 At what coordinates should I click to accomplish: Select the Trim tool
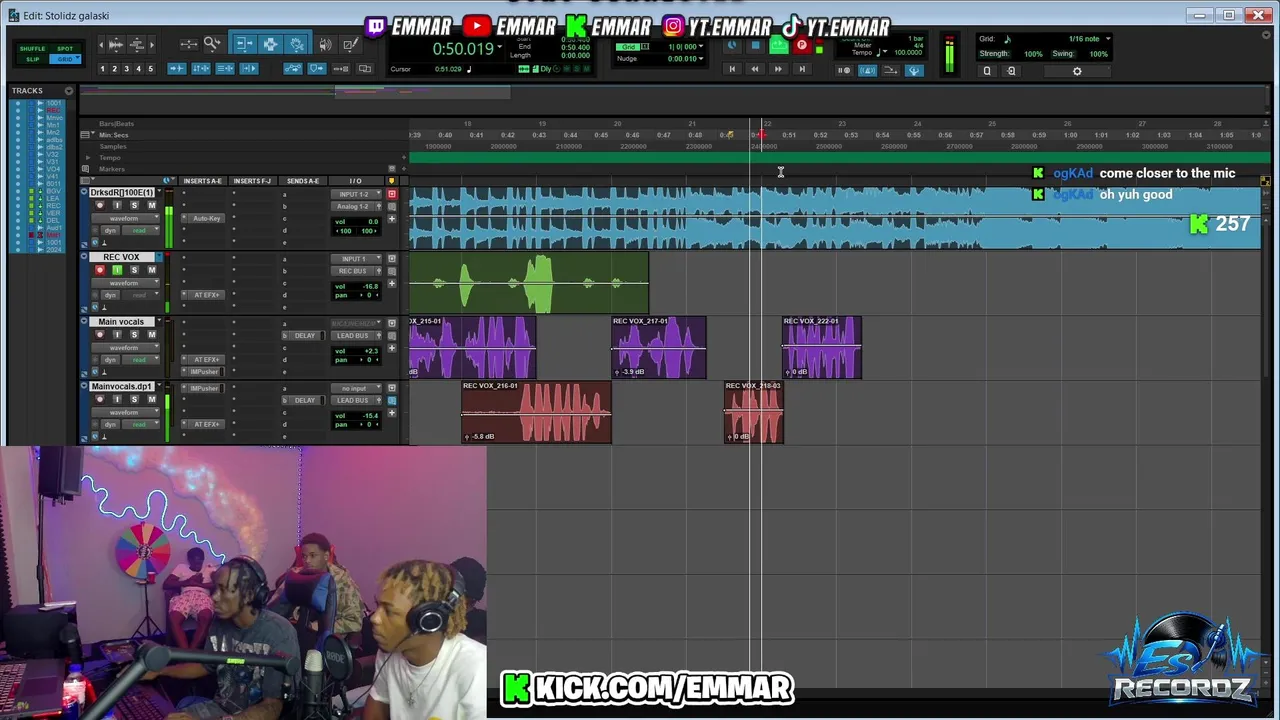[244, 44]
